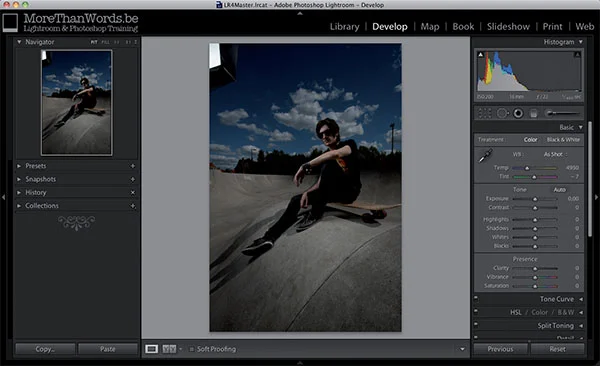Click the Before/After YY view icon
Image resolution: width=600 pixels, height=366 pixels.
169,349
